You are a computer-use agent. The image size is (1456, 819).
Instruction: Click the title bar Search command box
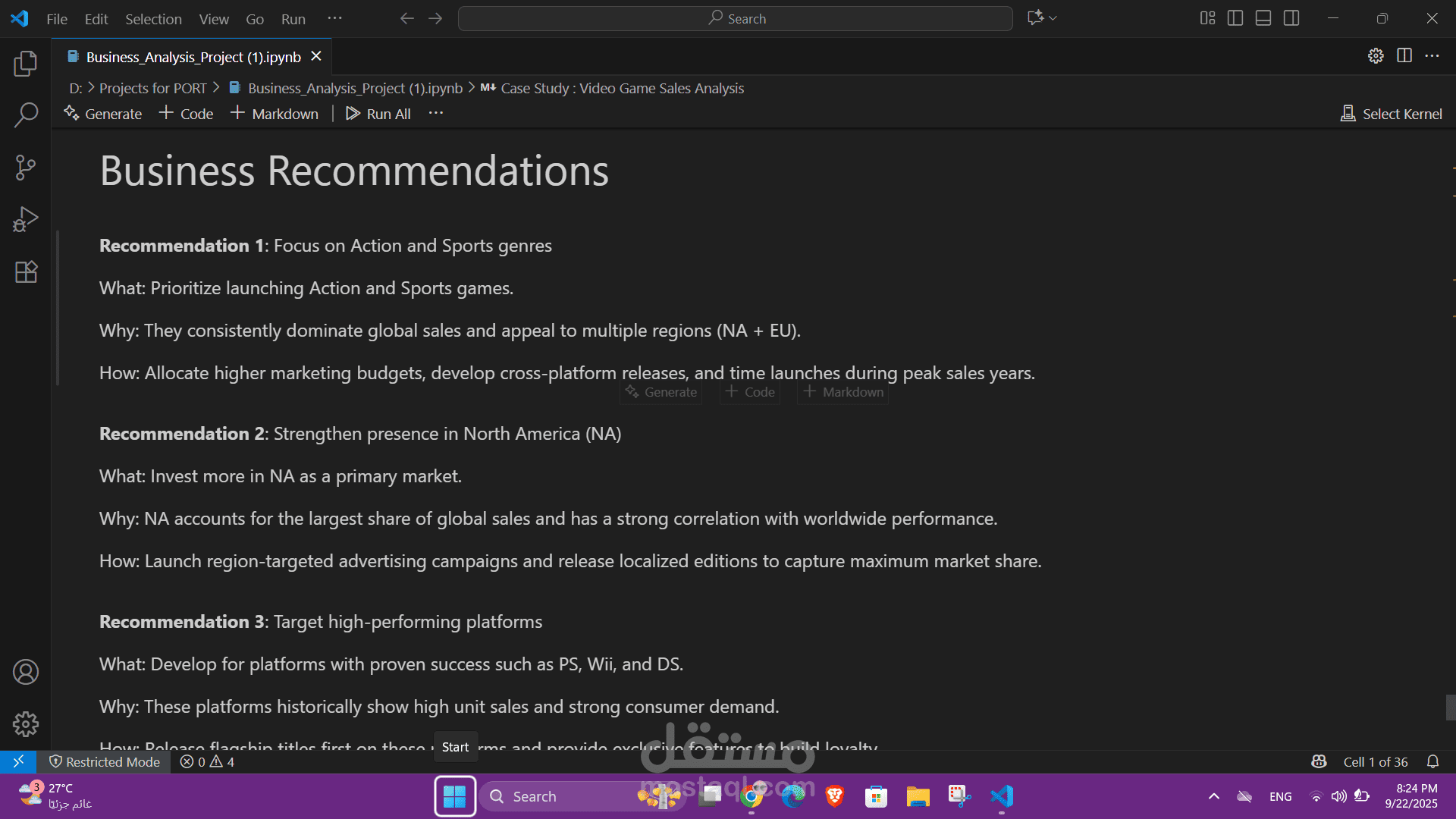tap(735, 18)
